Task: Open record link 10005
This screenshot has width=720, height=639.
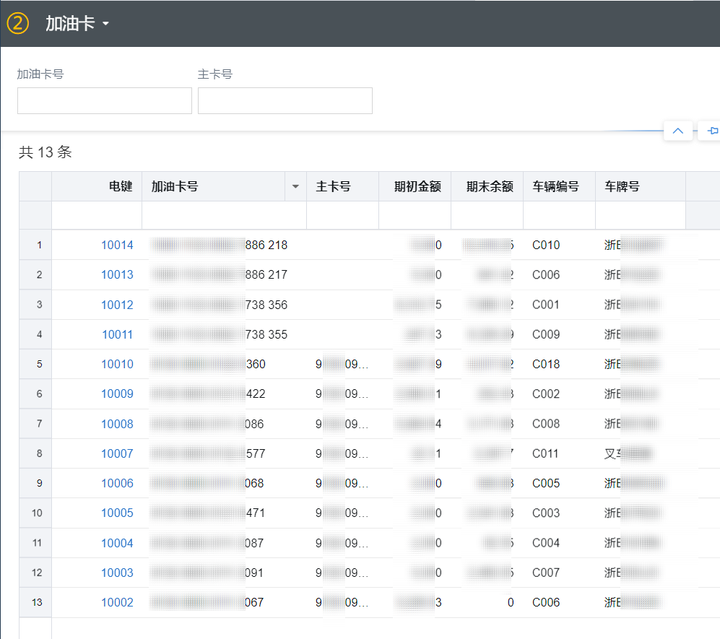Action: point(117,513)
